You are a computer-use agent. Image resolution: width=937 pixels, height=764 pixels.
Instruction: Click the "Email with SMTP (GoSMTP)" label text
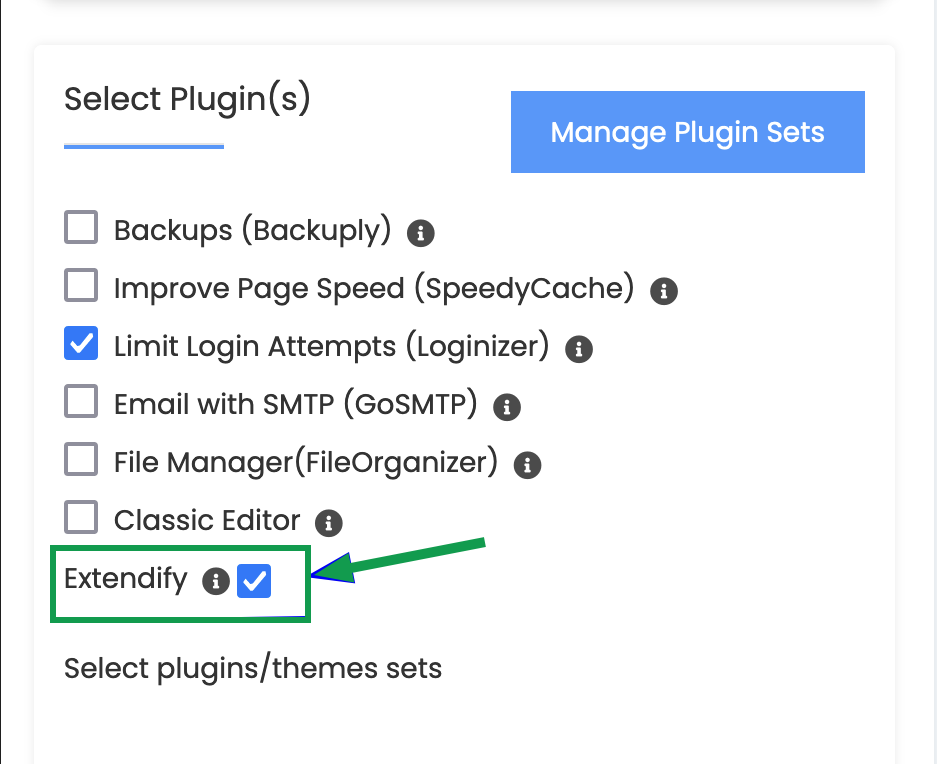[296, 404]
